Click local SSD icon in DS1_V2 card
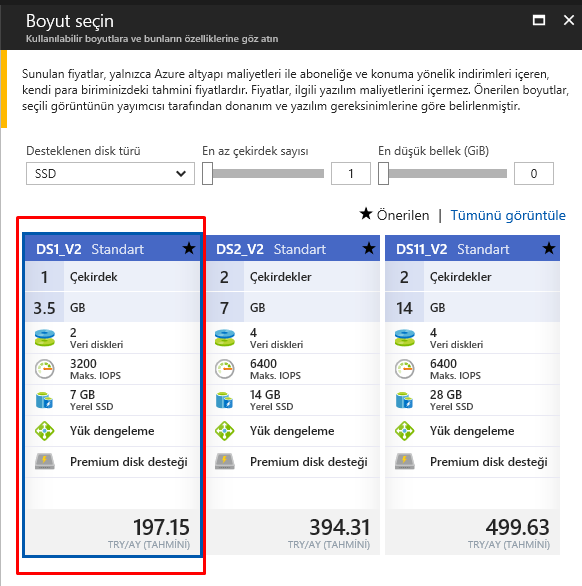The height and width of the screenshot is (586, 582). tap(44, 400)
